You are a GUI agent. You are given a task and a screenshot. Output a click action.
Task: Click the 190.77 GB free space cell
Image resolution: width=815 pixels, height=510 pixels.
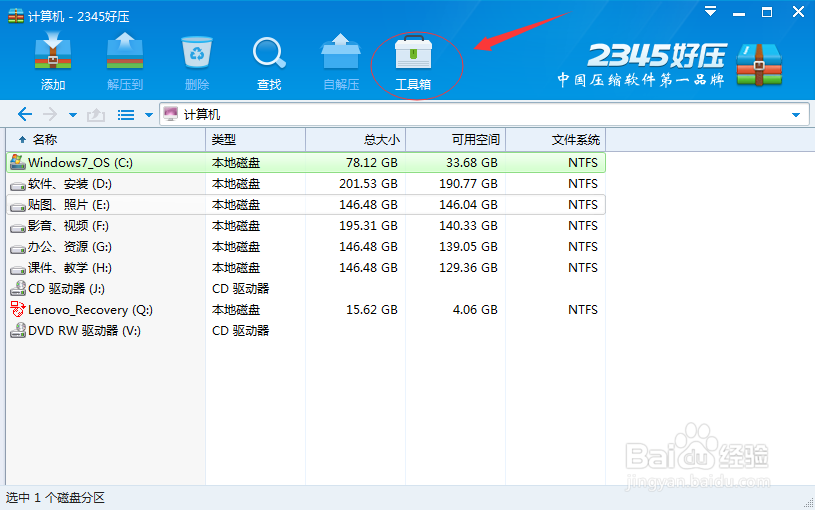(x=468, y=184)
